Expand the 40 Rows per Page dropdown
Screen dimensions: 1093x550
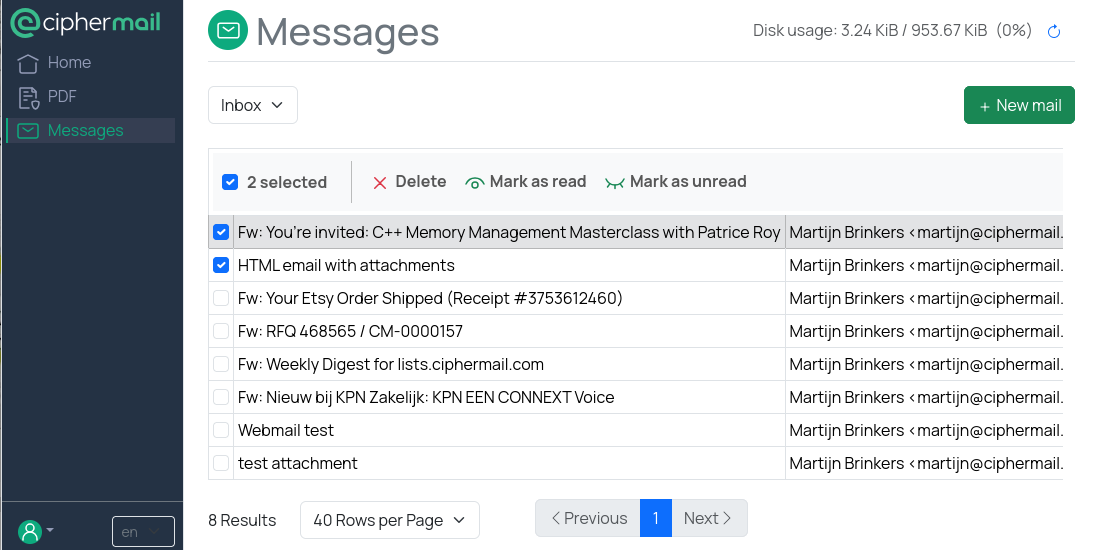(x=389, y=520)
